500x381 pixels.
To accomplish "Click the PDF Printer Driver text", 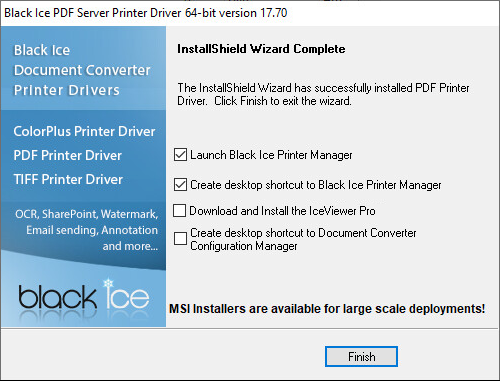I will pyautogui.click(x=68, y=155).
